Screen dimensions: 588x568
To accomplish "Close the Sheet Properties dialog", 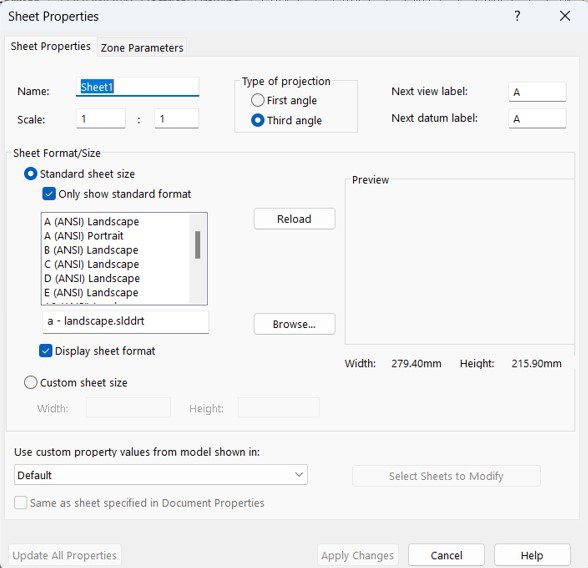I will tap(565, 16).
